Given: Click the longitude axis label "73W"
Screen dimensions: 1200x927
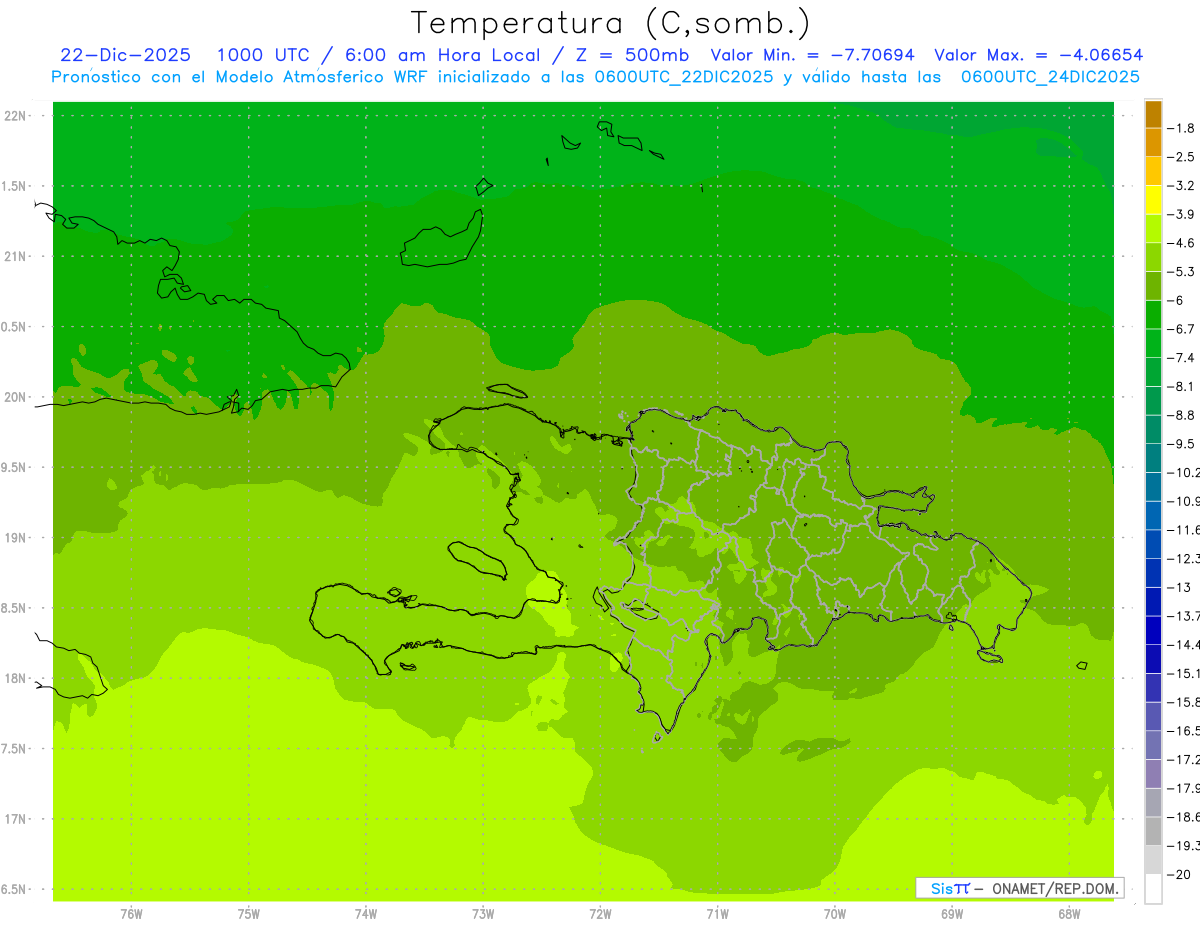Looking at the screenshot, I should pos(483,914).
